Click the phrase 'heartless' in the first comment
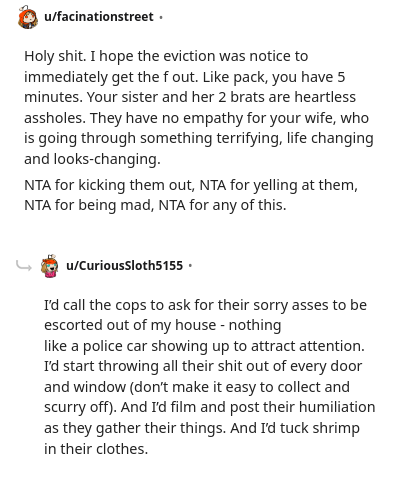Viewport: 400px width, 484px height. 325,97
